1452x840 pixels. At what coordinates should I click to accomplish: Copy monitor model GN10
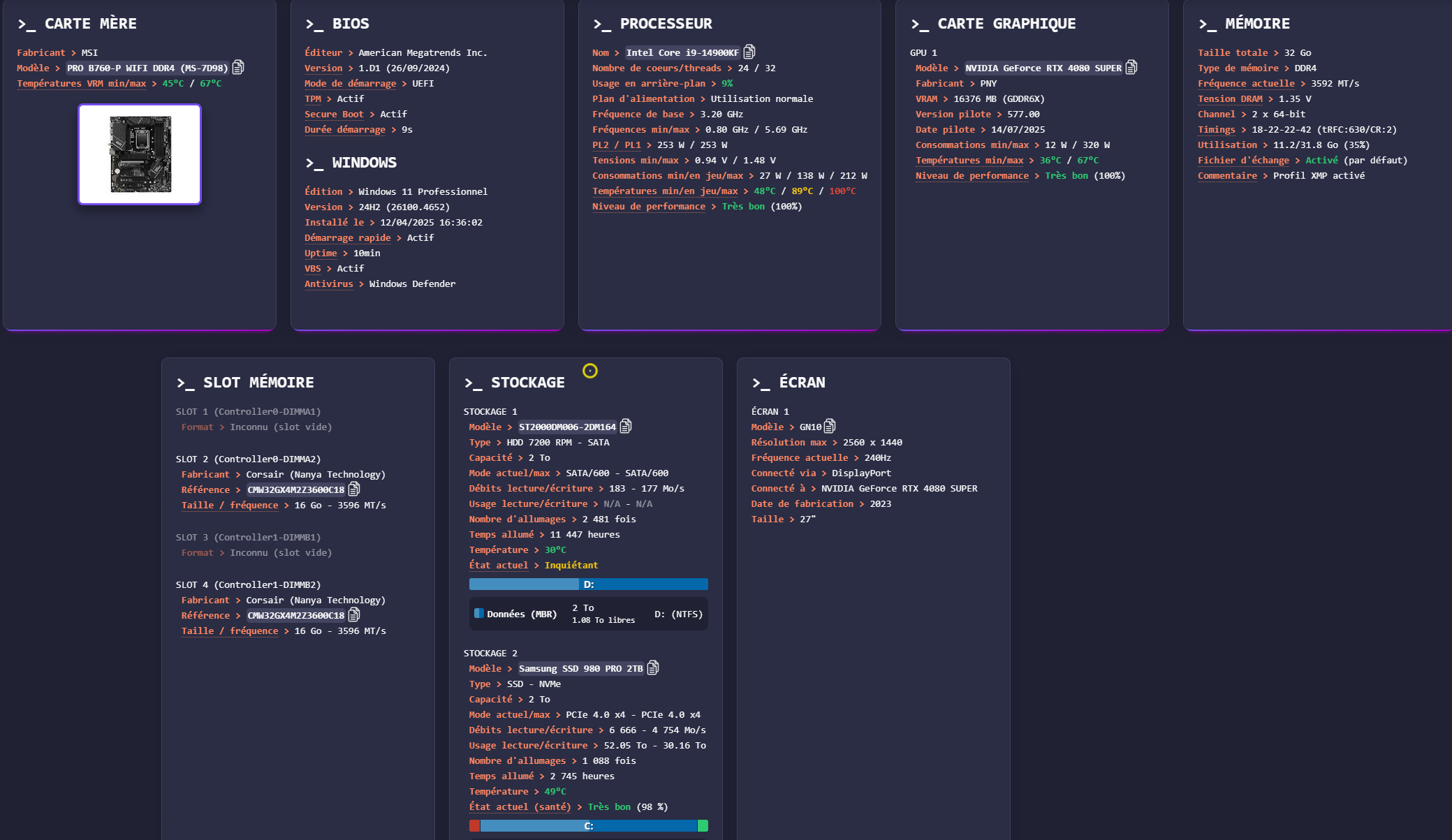pos(830,426)
